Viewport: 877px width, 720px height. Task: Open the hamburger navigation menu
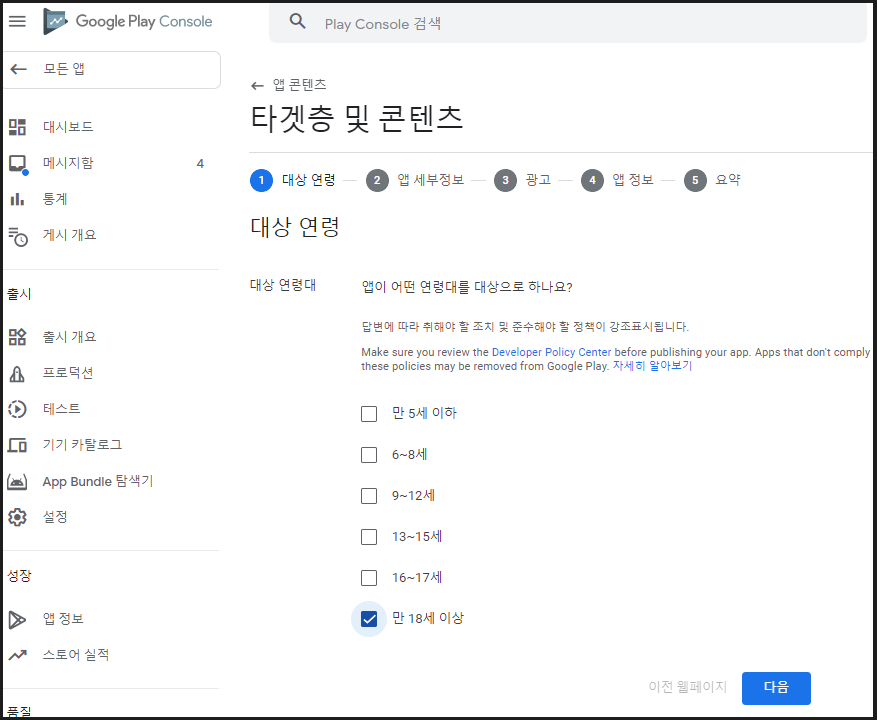[x=17, y=21]
